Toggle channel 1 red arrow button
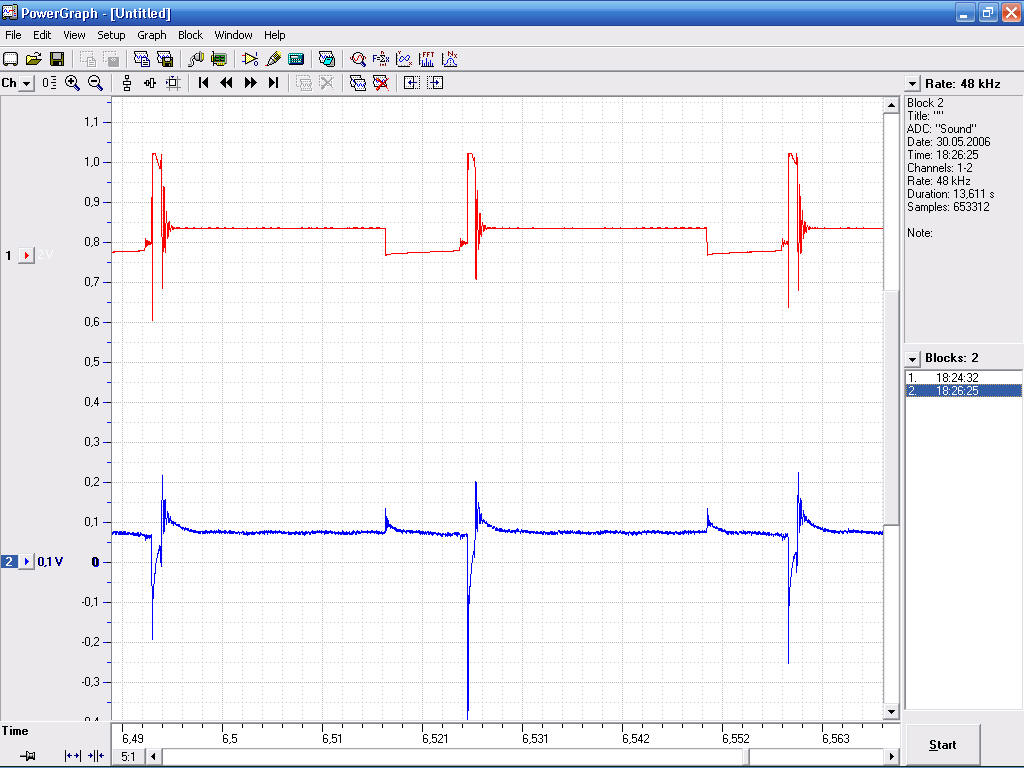Screen dimensions: 1024x768 pos(26,255)
